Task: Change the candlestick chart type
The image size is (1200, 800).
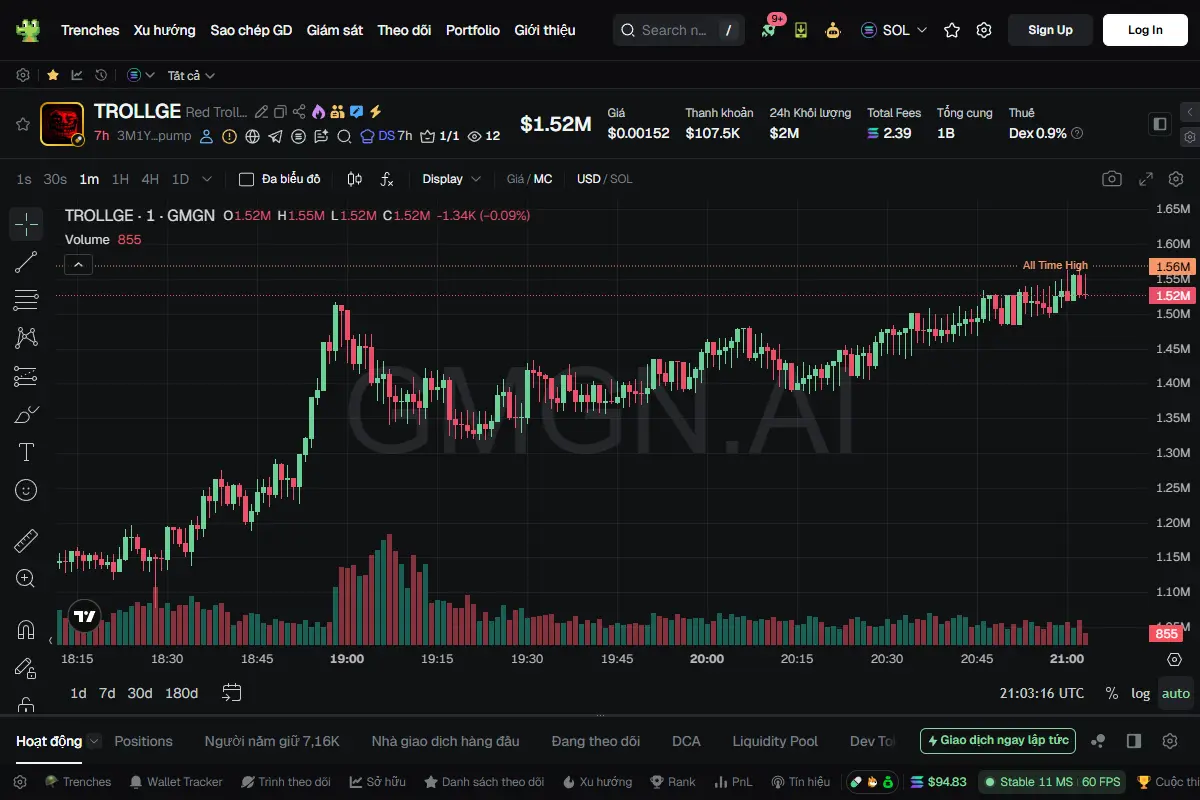Action: (354, 179)
